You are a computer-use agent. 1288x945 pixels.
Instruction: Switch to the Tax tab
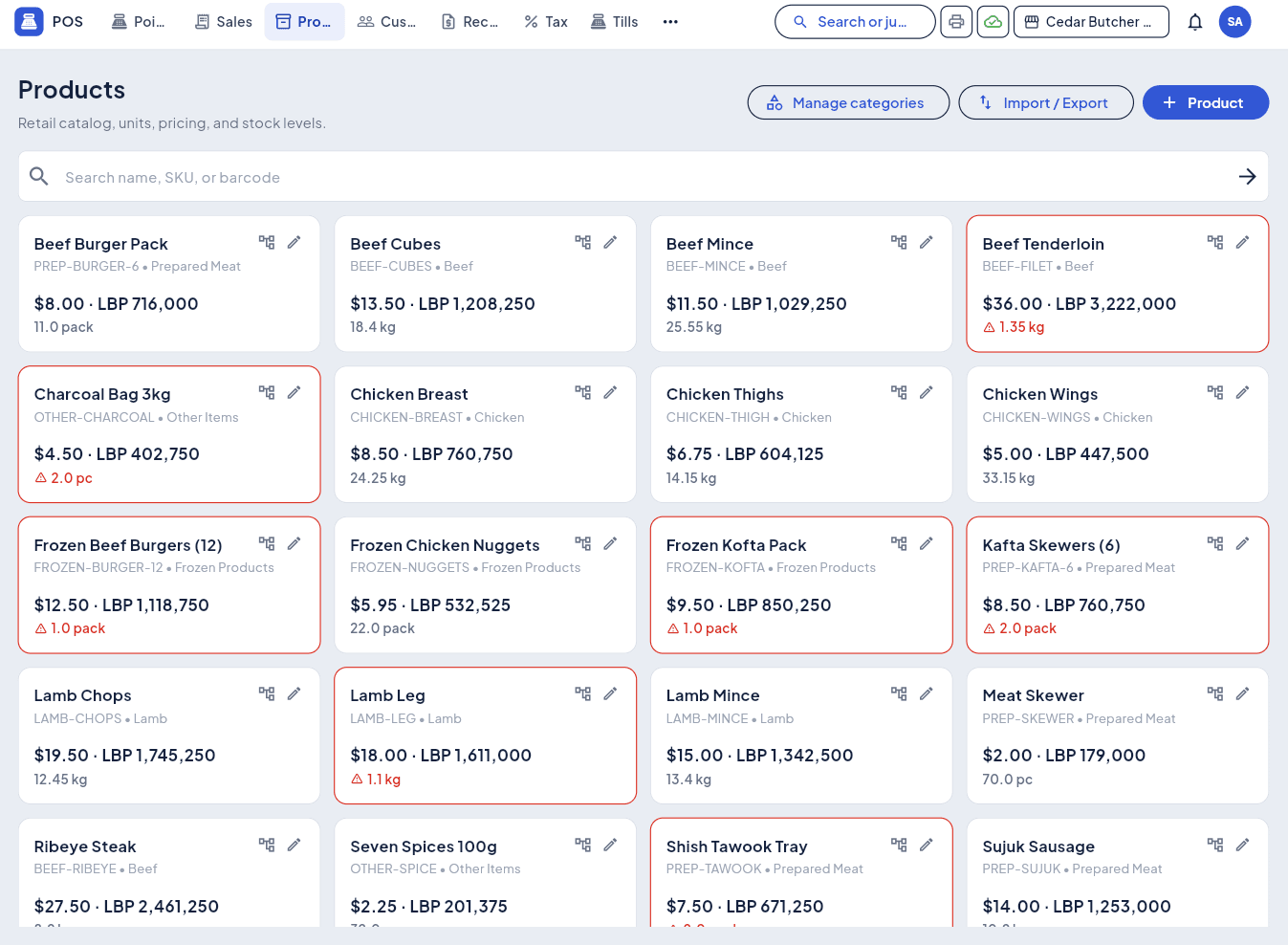pos(546,21)
